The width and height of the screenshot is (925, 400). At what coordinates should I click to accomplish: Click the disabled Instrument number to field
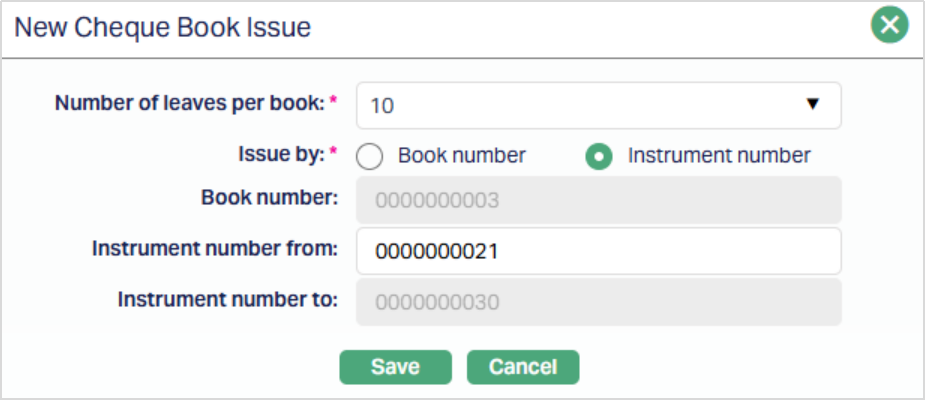tap(598, 301)
